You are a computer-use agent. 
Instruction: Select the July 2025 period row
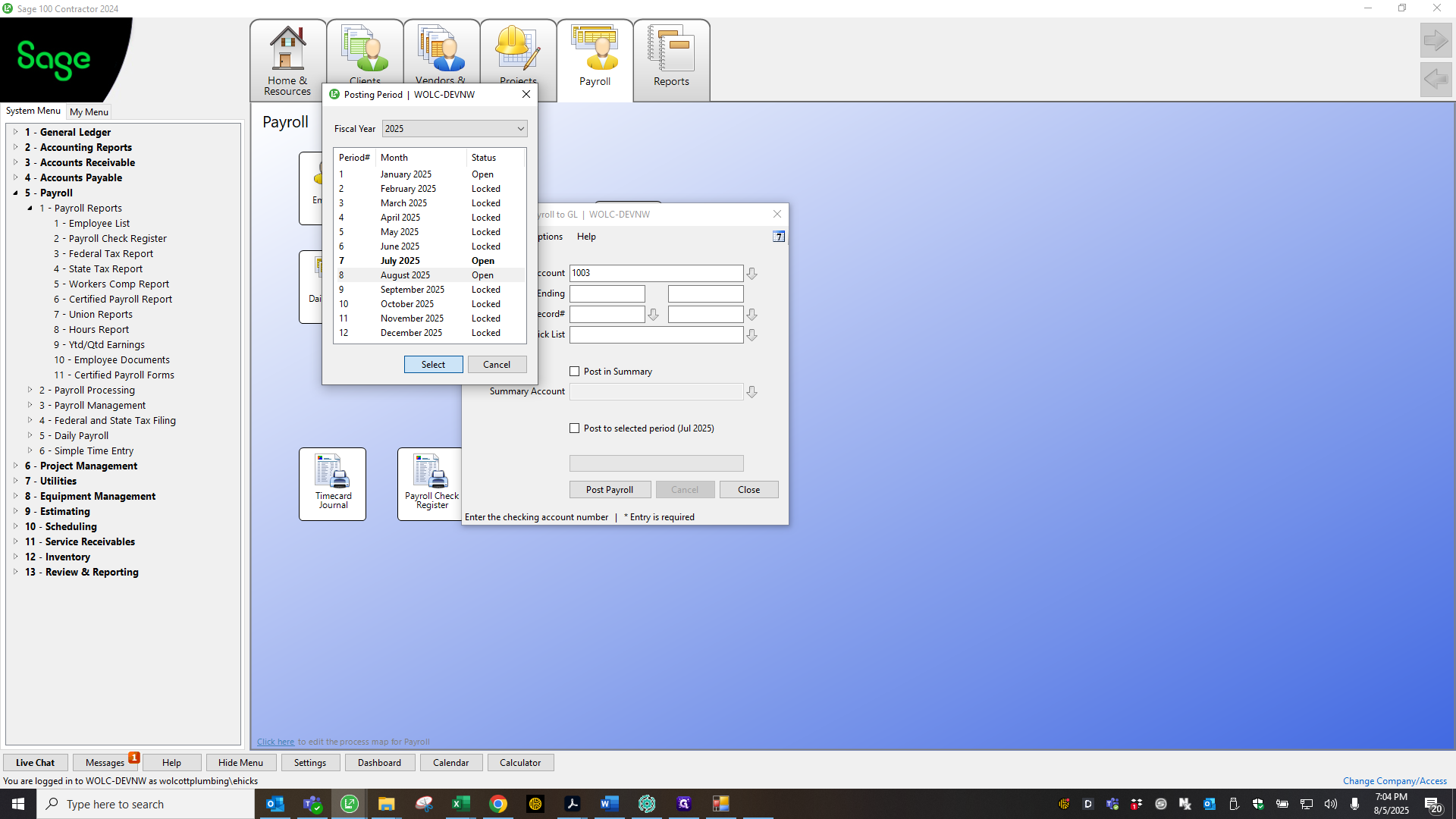point(430,261)
